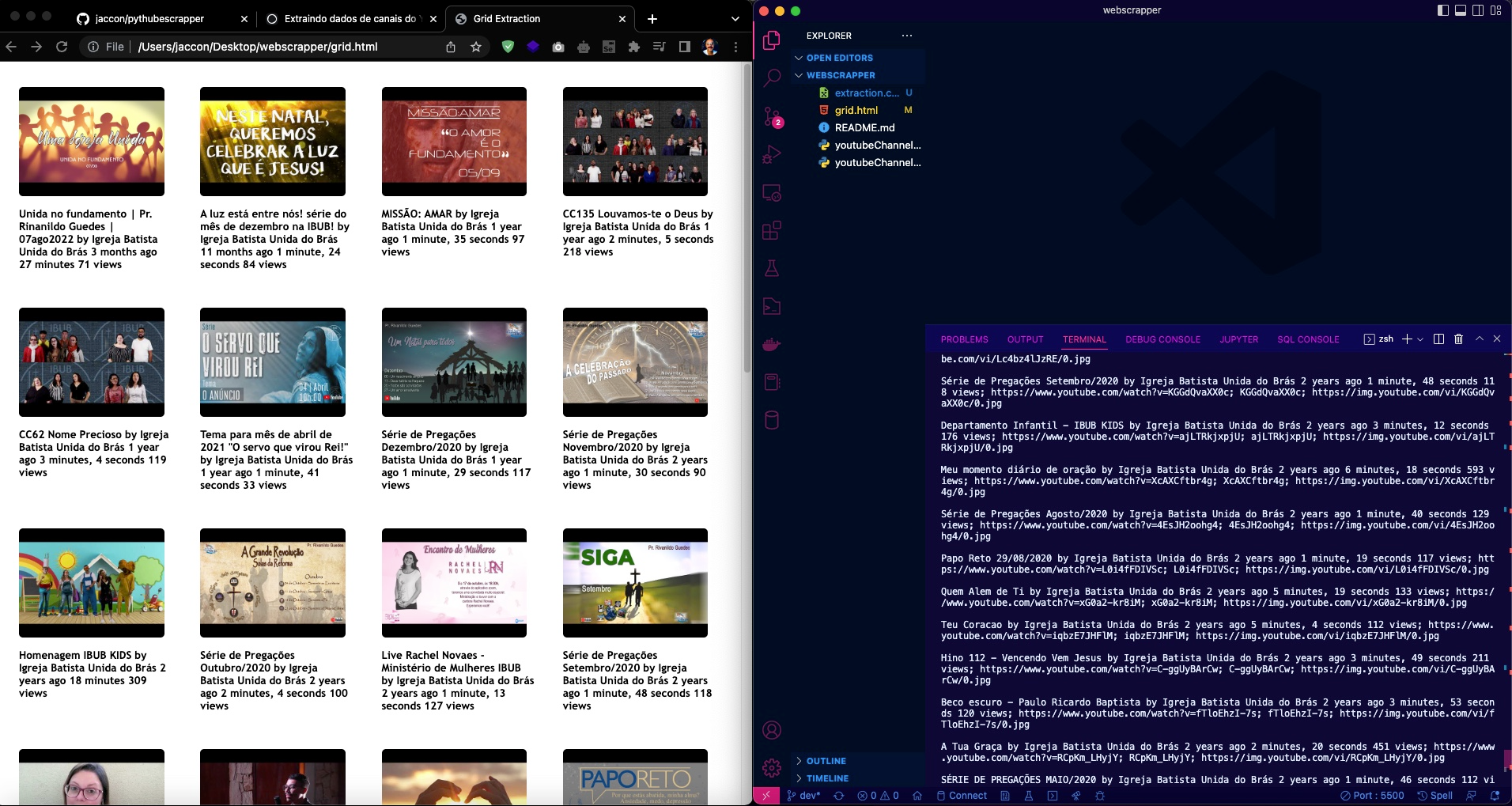Open Run and Debug view
The height and width of the screenshot is (806, 1512).
point(772,155)
